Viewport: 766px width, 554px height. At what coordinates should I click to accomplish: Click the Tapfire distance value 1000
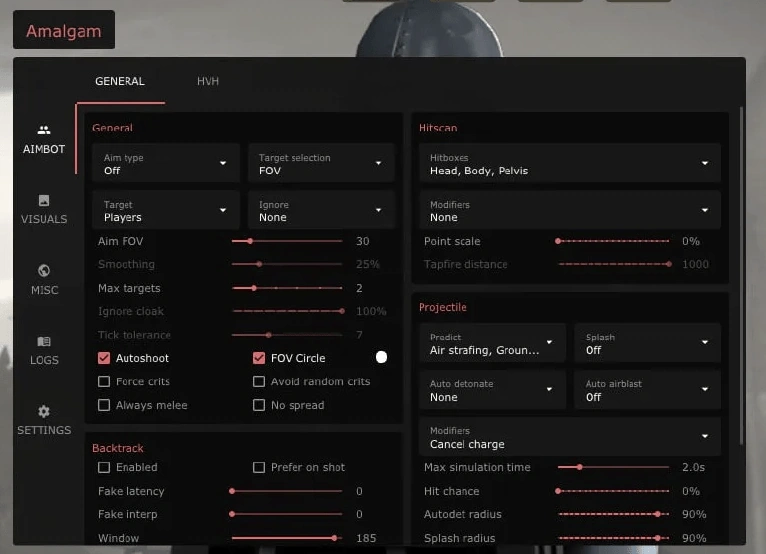(695, 264)
